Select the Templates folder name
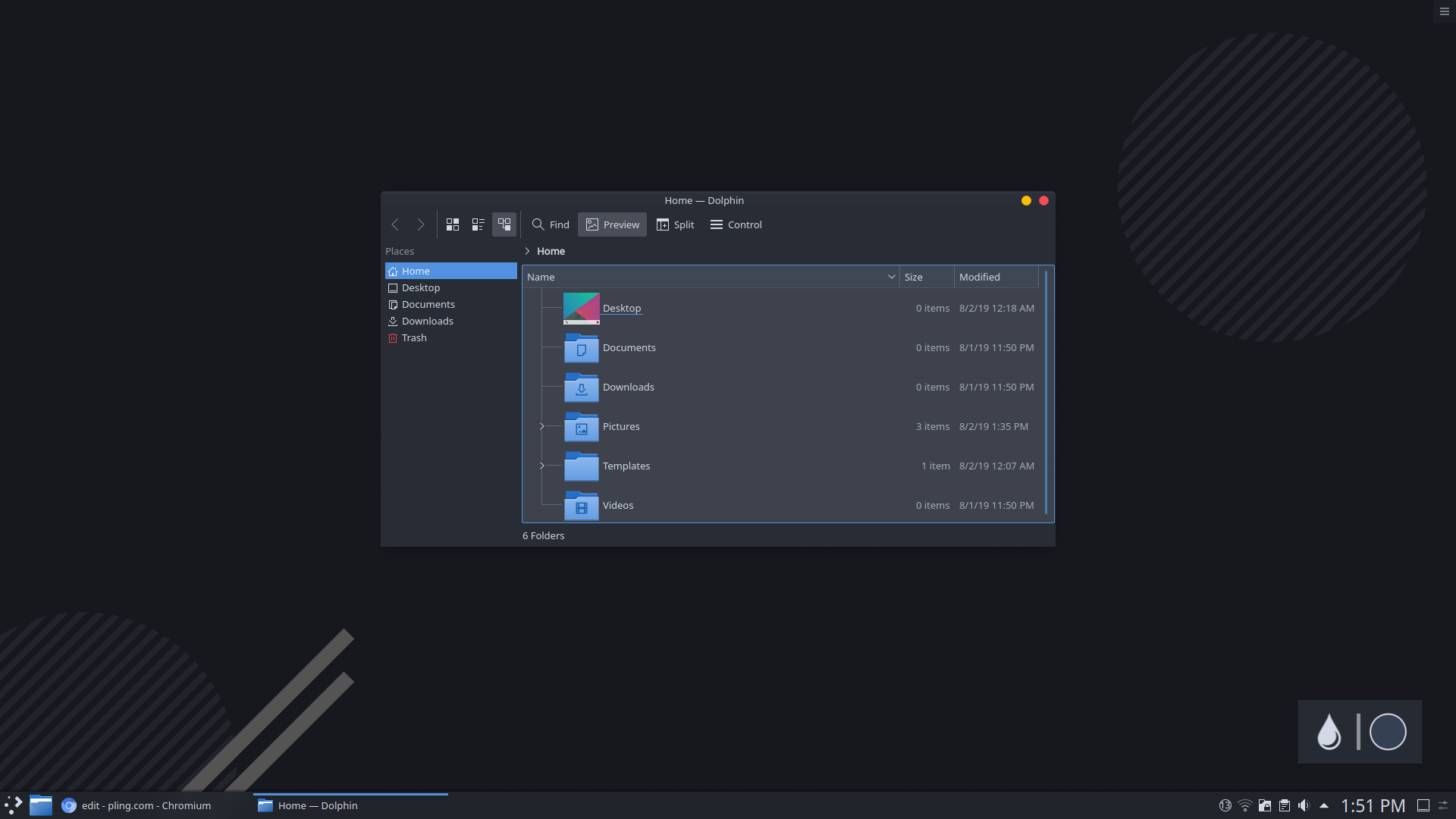The image size is (1456, 819). 626,466
